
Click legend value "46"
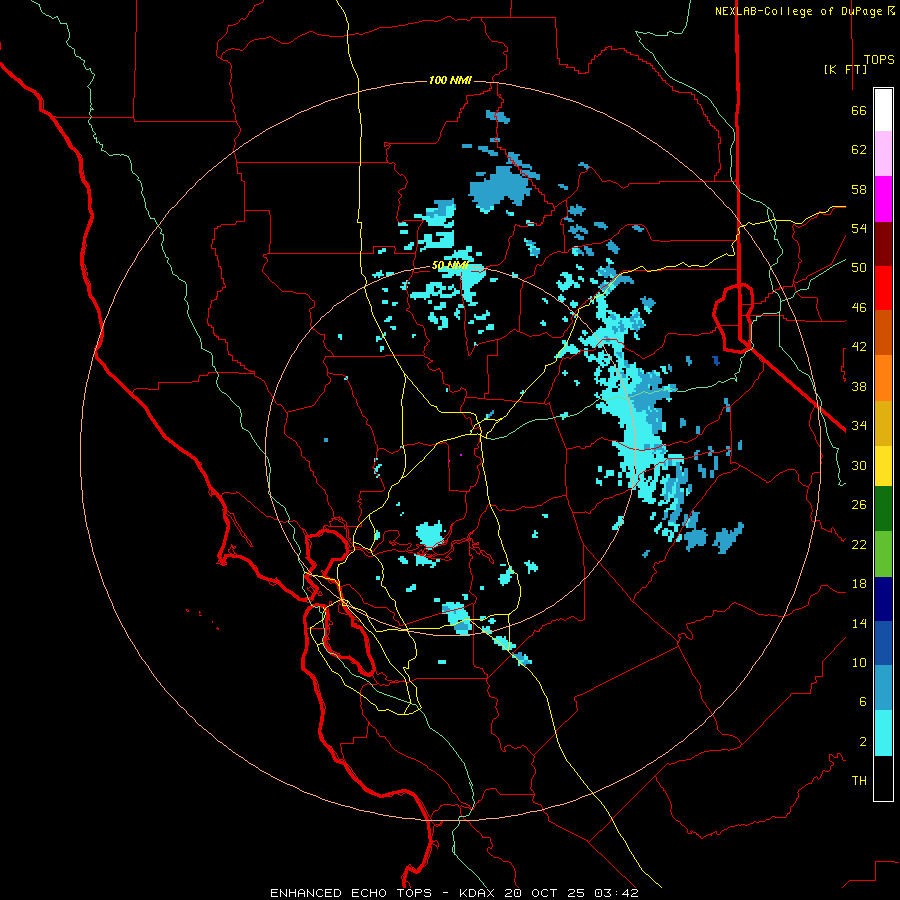[x=859, y=307]
